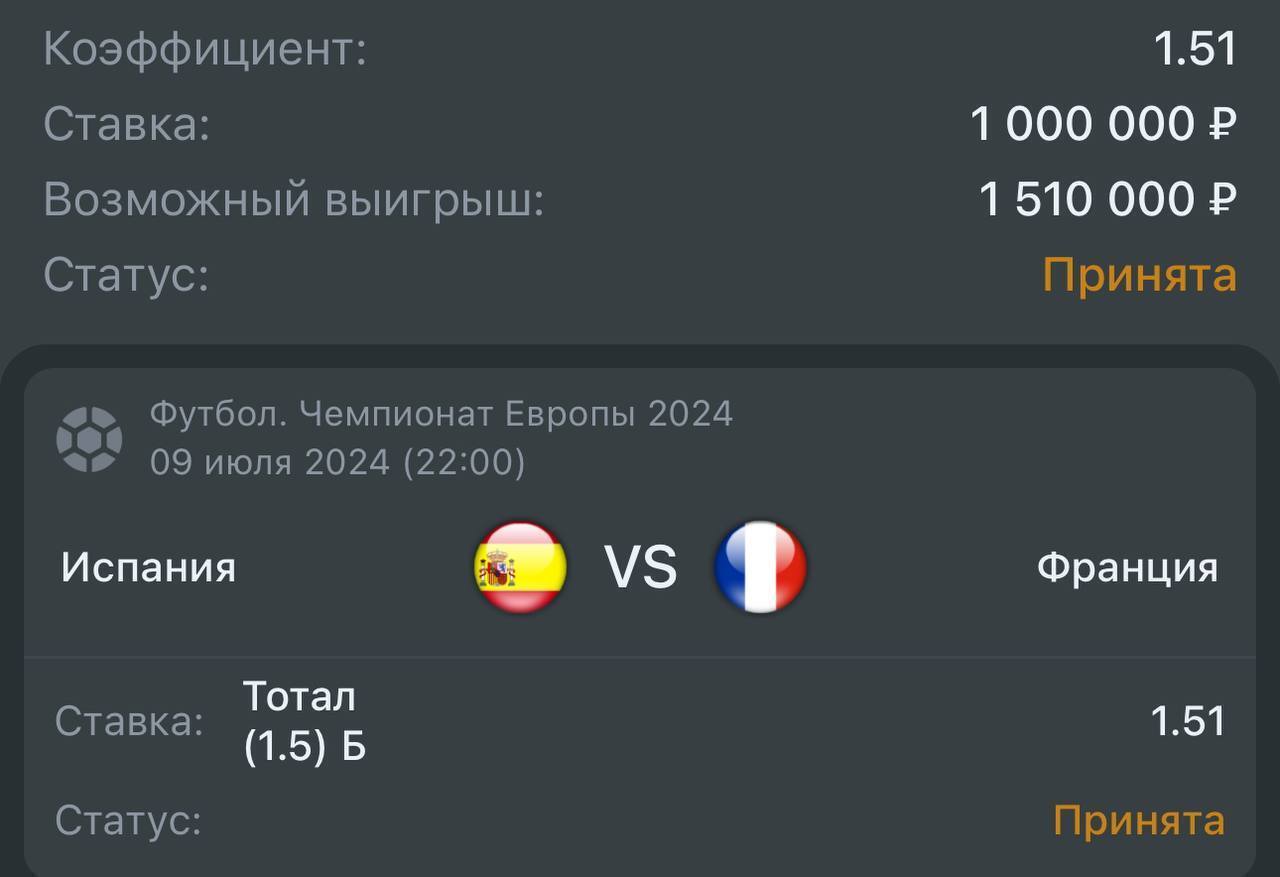Image resolution: width=1280 pixels, height=877 pixels.
Task: Click the 1.51 odds in the match card
Action: (1187, 721)
